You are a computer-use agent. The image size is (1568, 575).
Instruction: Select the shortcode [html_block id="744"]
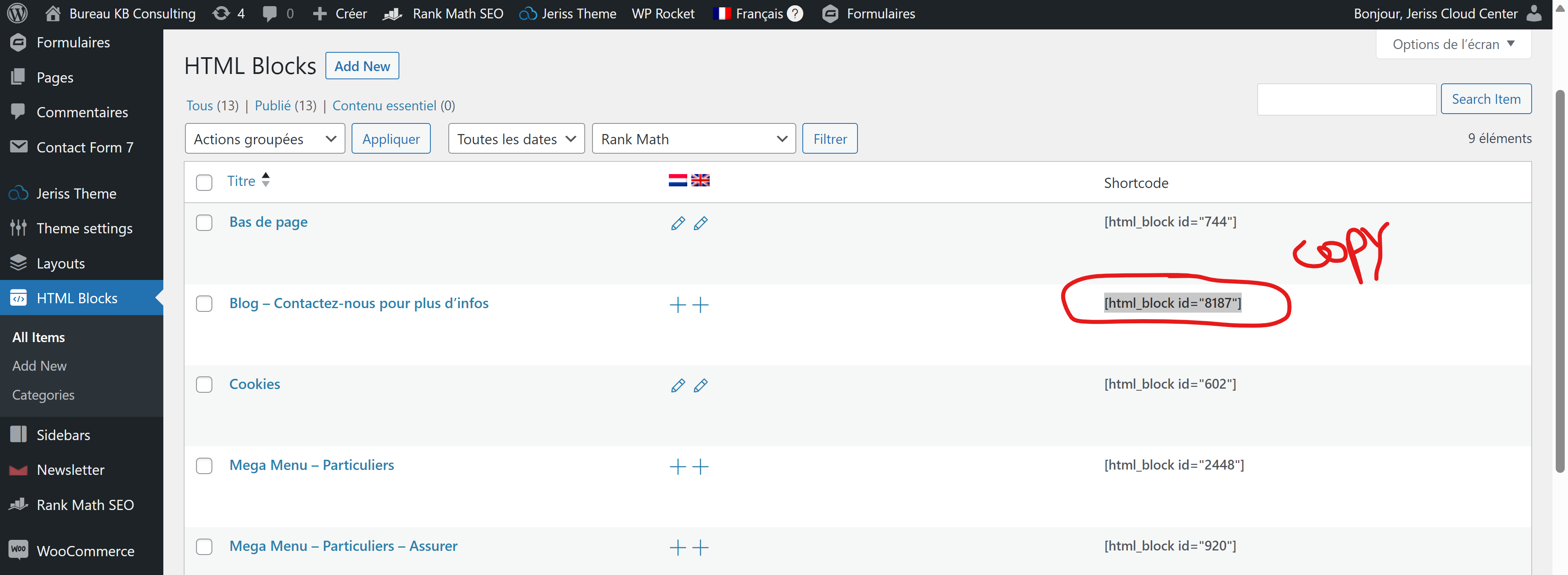(1170, 222)
